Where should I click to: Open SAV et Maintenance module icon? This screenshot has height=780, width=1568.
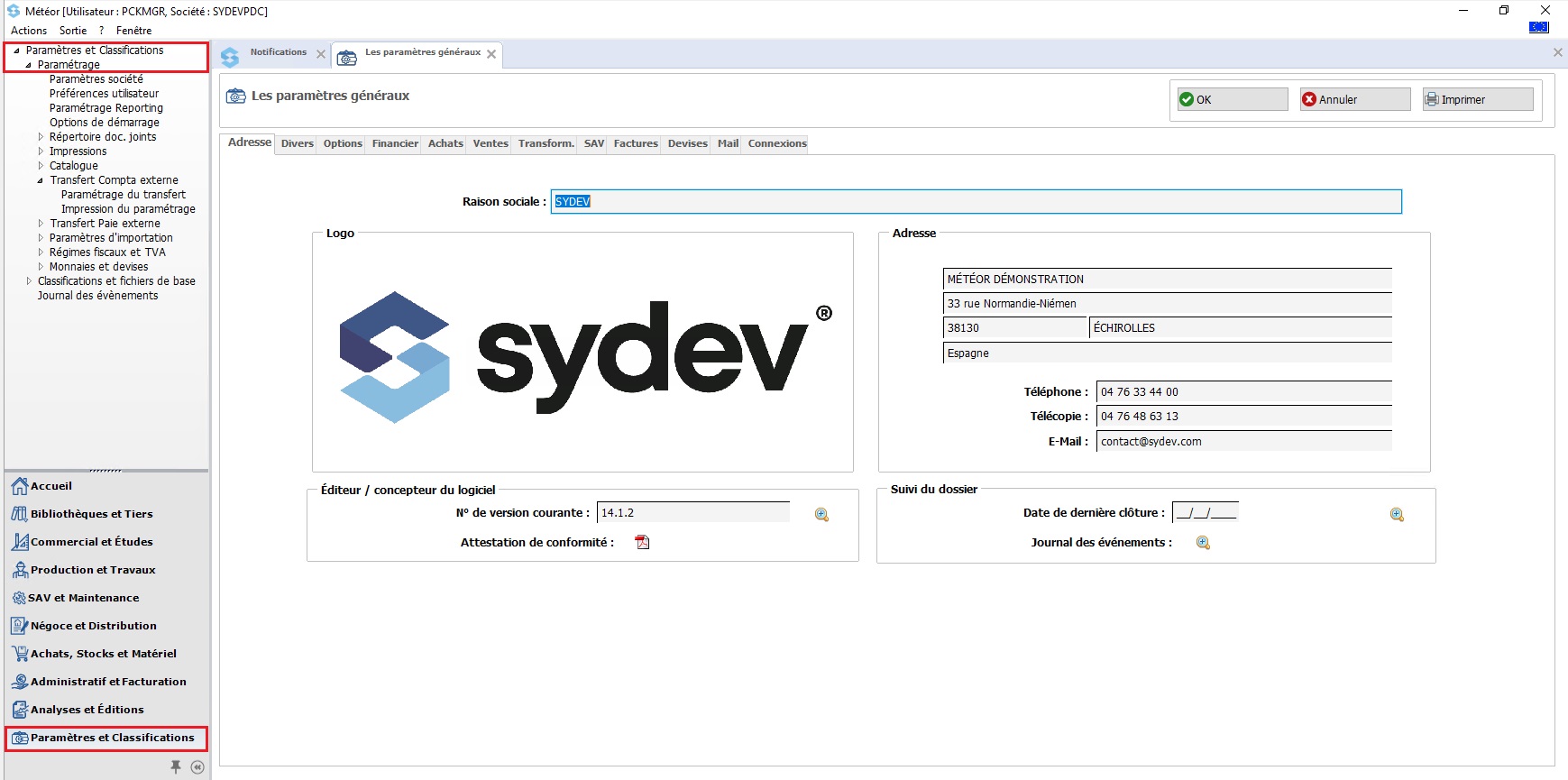19,598
